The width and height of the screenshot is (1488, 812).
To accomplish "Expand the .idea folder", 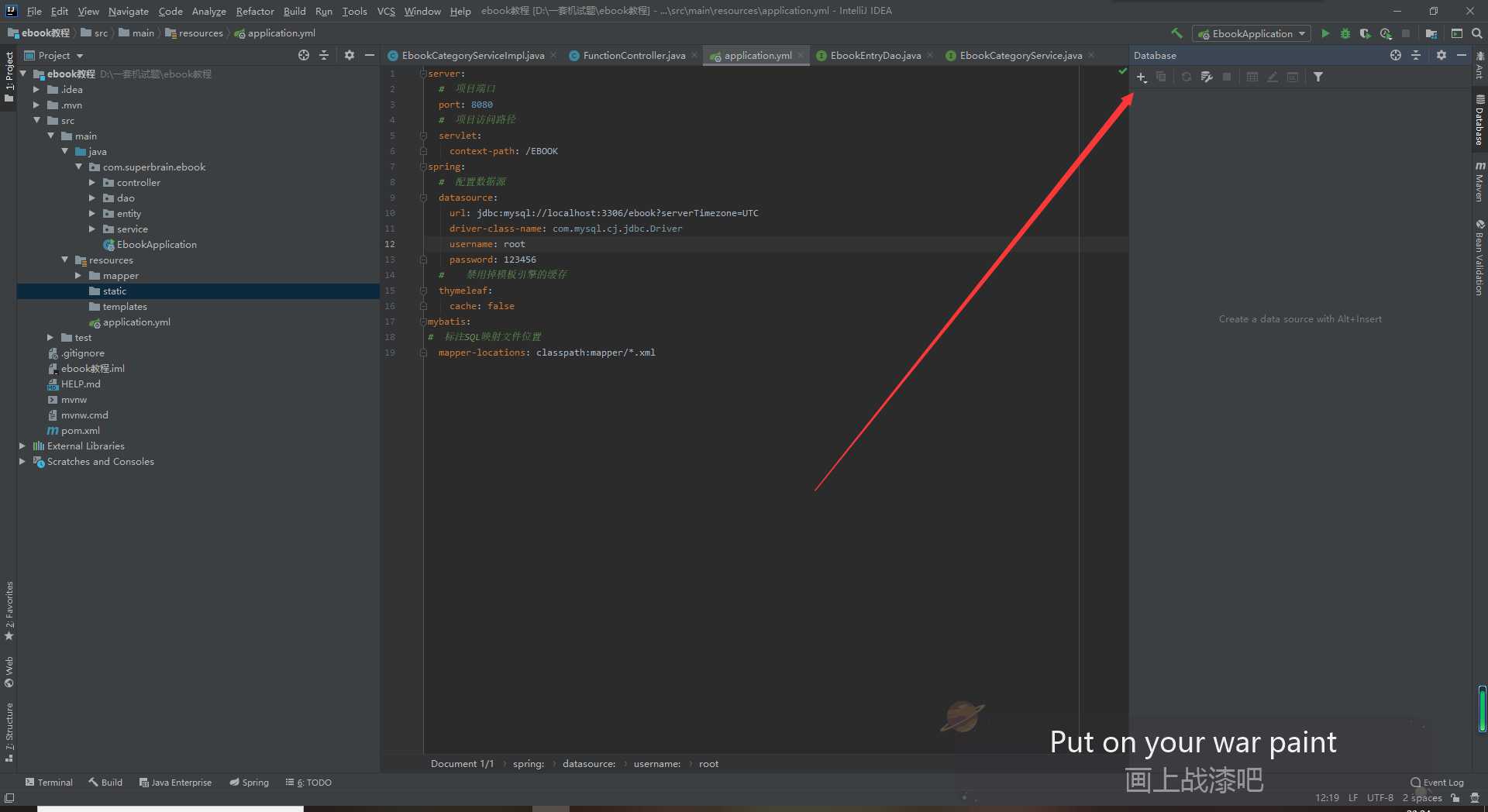I will [x=36, y=89].
